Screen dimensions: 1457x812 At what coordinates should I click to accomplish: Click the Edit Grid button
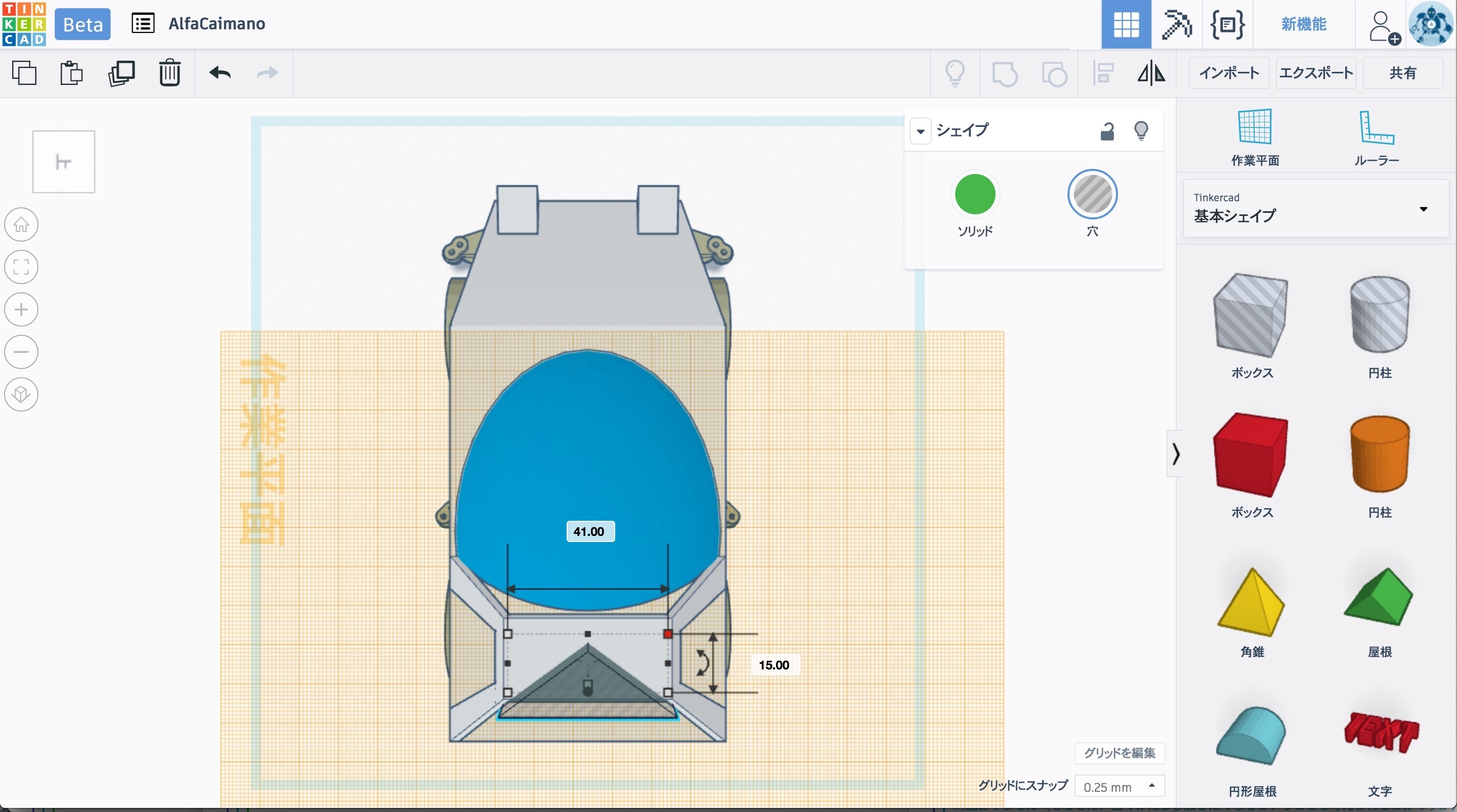pyautogui.click(x=1119, y=753)
